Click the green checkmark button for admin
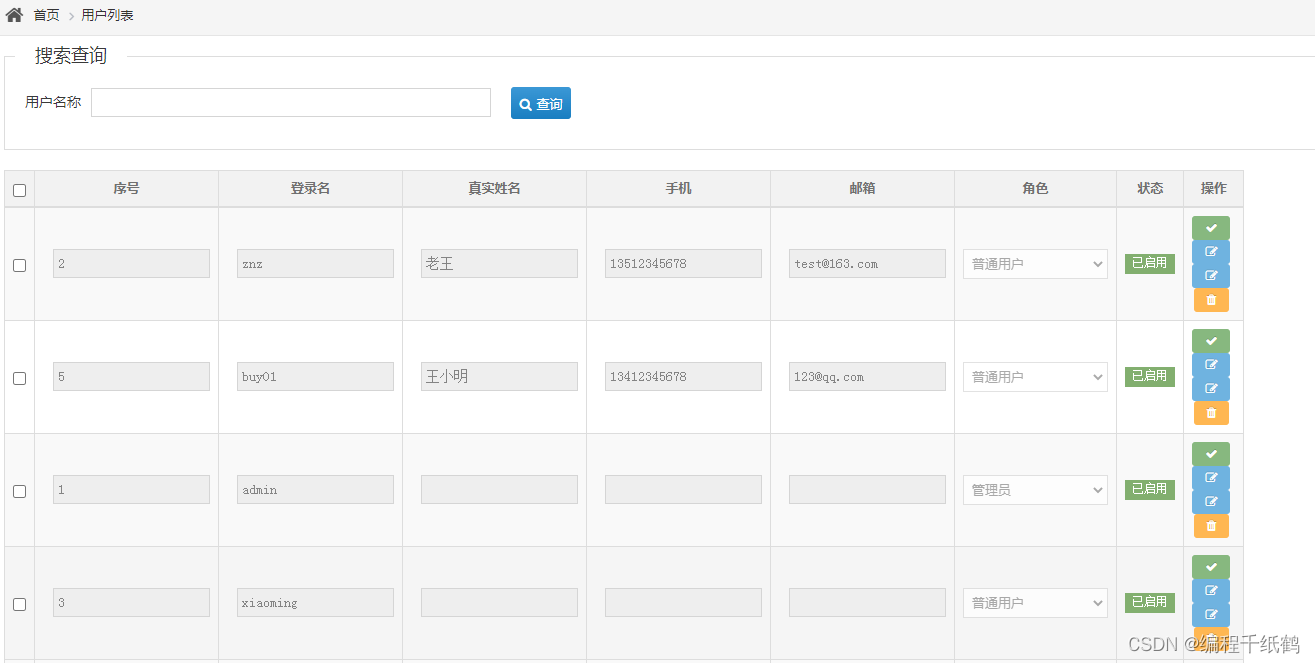Screen dimensions: 1315x663 (x=1210, y=454)
